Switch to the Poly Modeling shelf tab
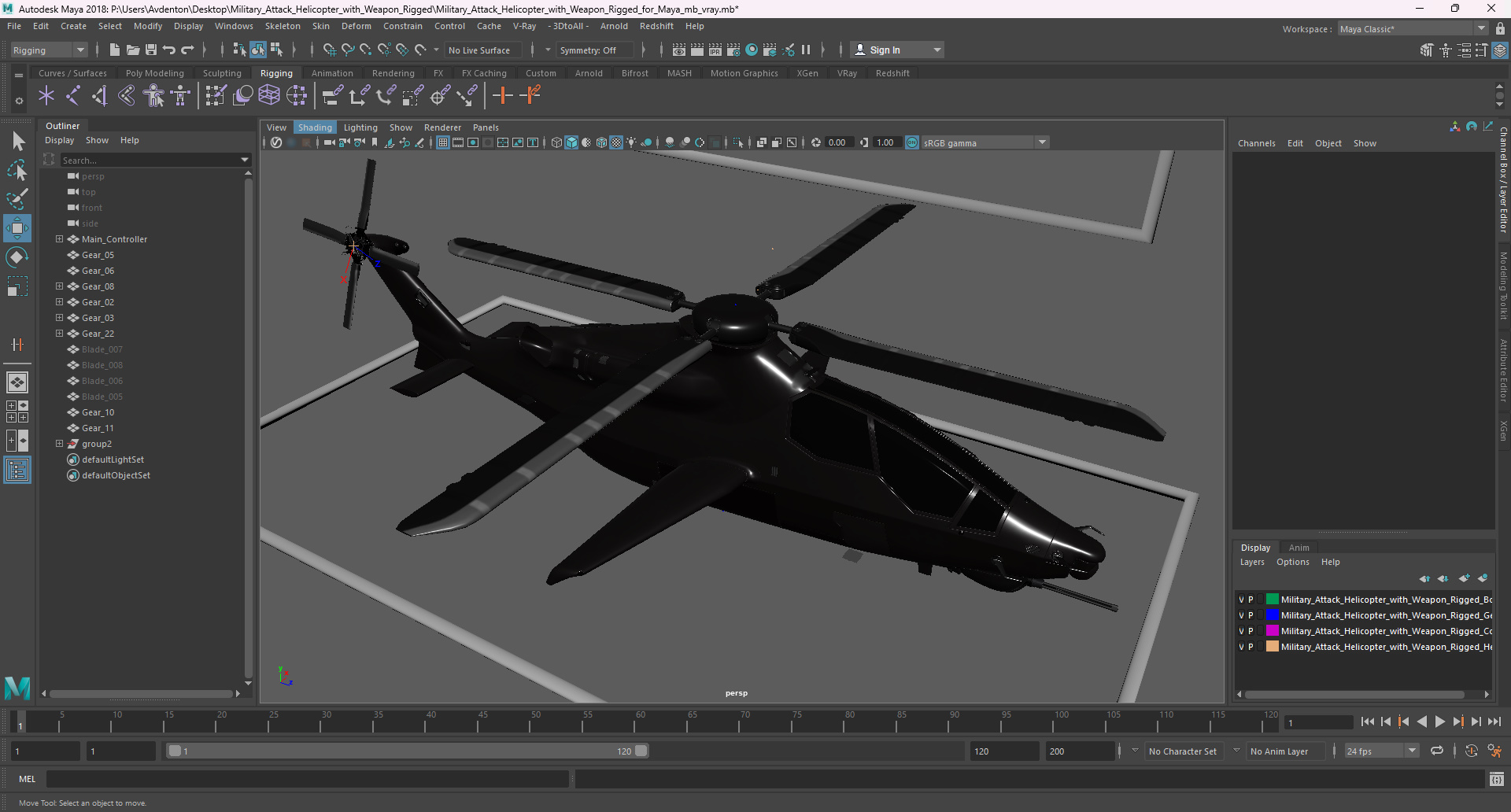1511x812 pixels. point(154,73)
